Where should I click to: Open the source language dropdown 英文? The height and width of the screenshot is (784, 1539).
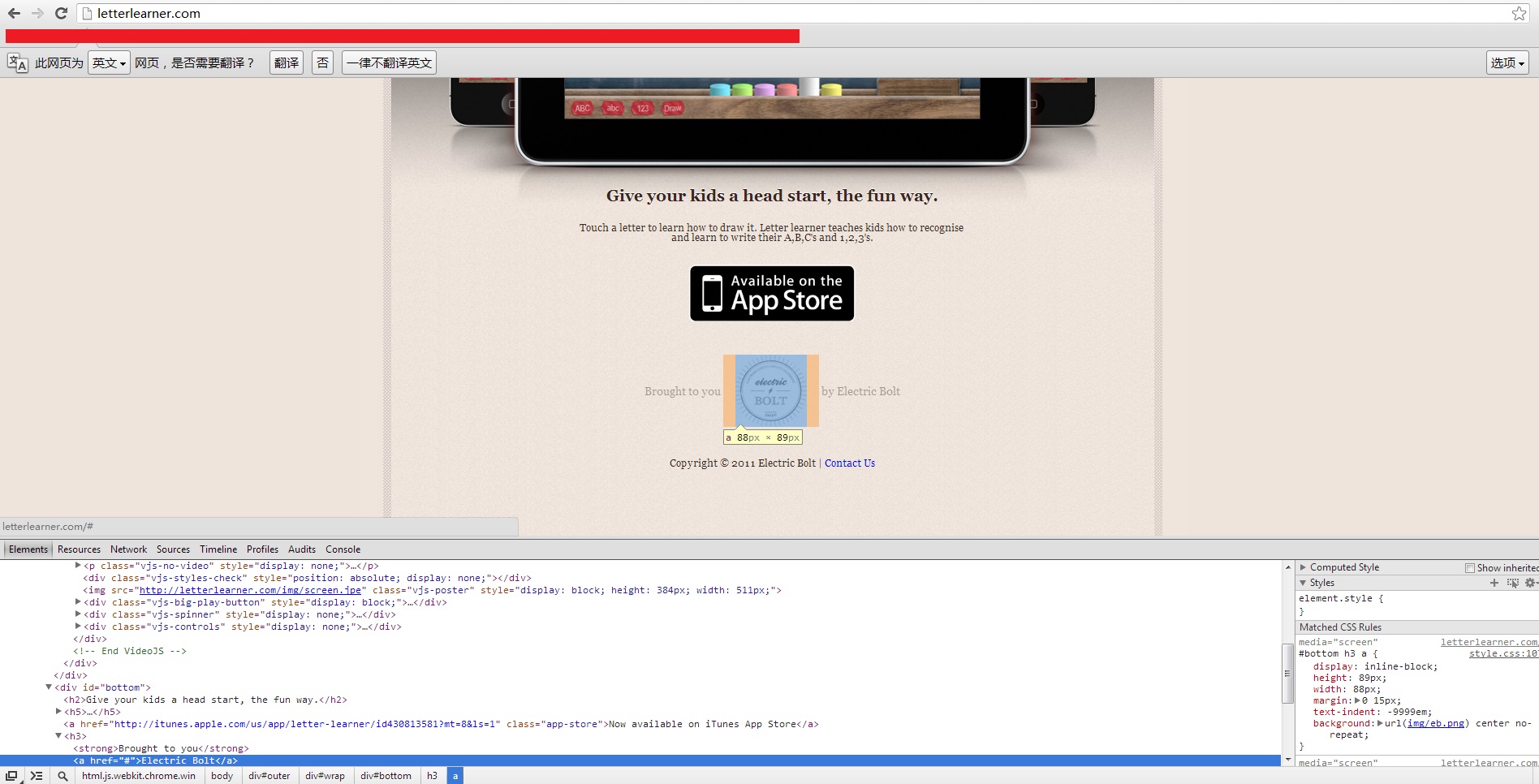109,62
